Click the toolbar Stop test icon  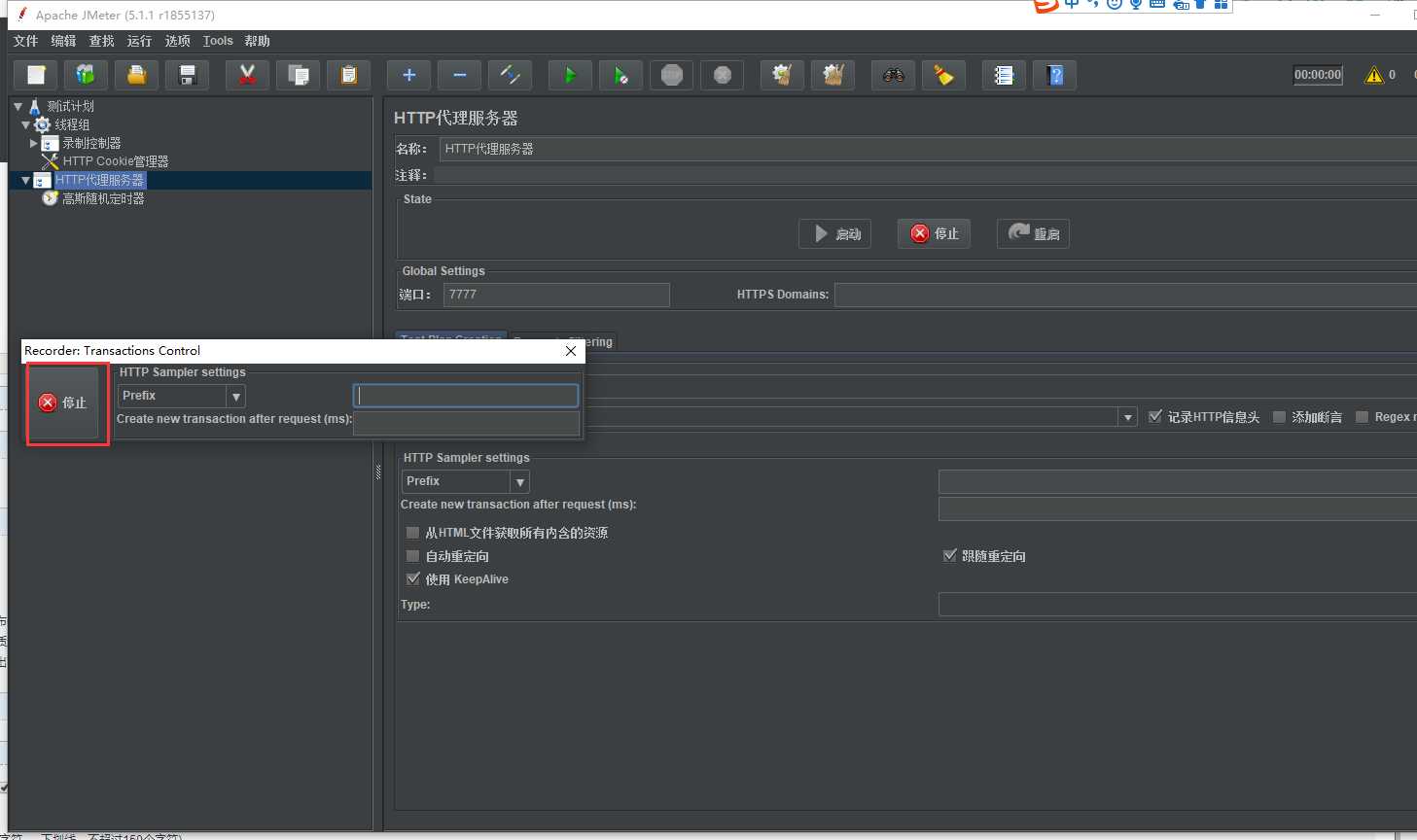coord(671,75)
